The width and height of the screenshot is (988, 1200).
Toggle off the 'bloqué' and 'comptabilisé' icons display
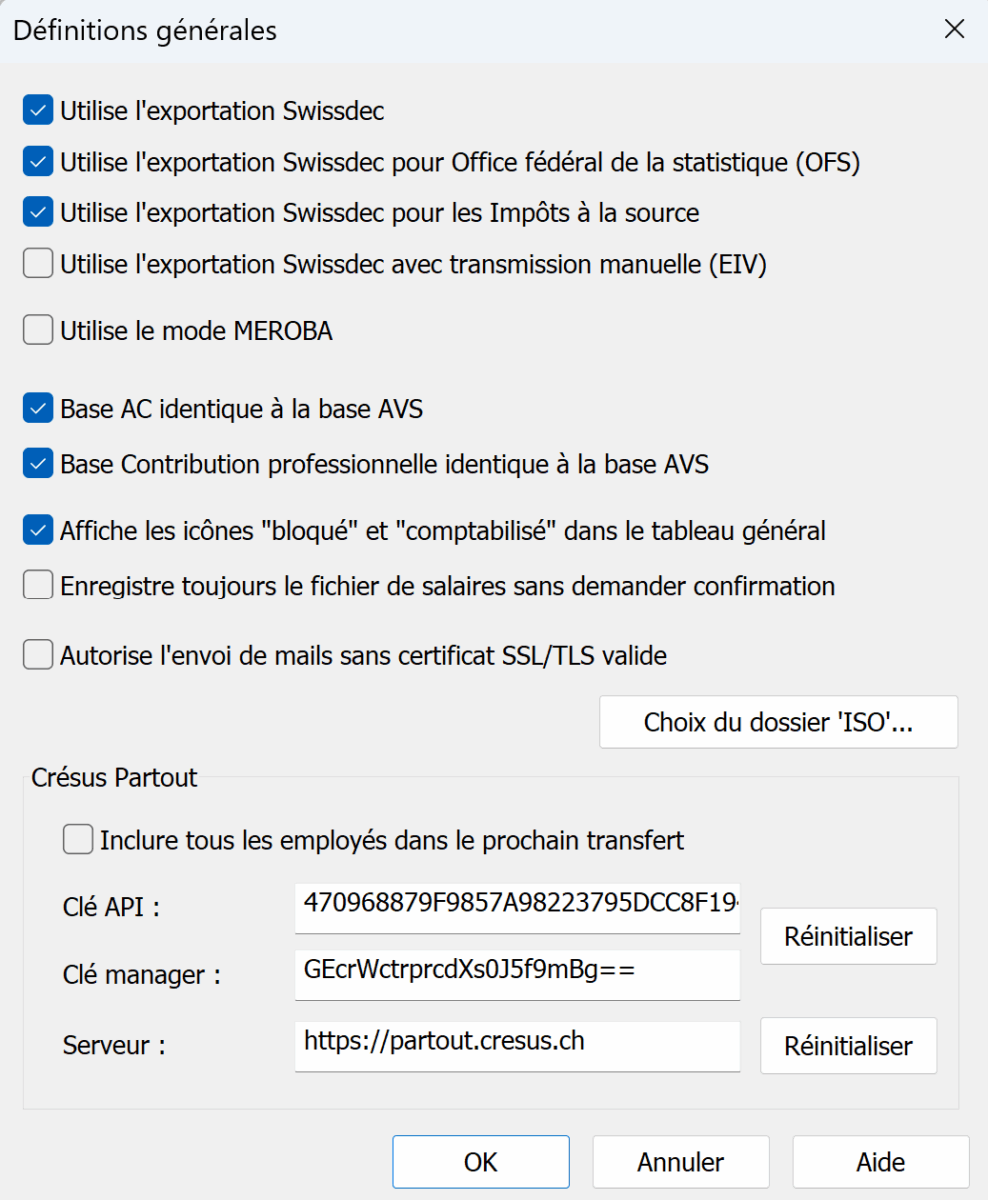pos(37,530)
